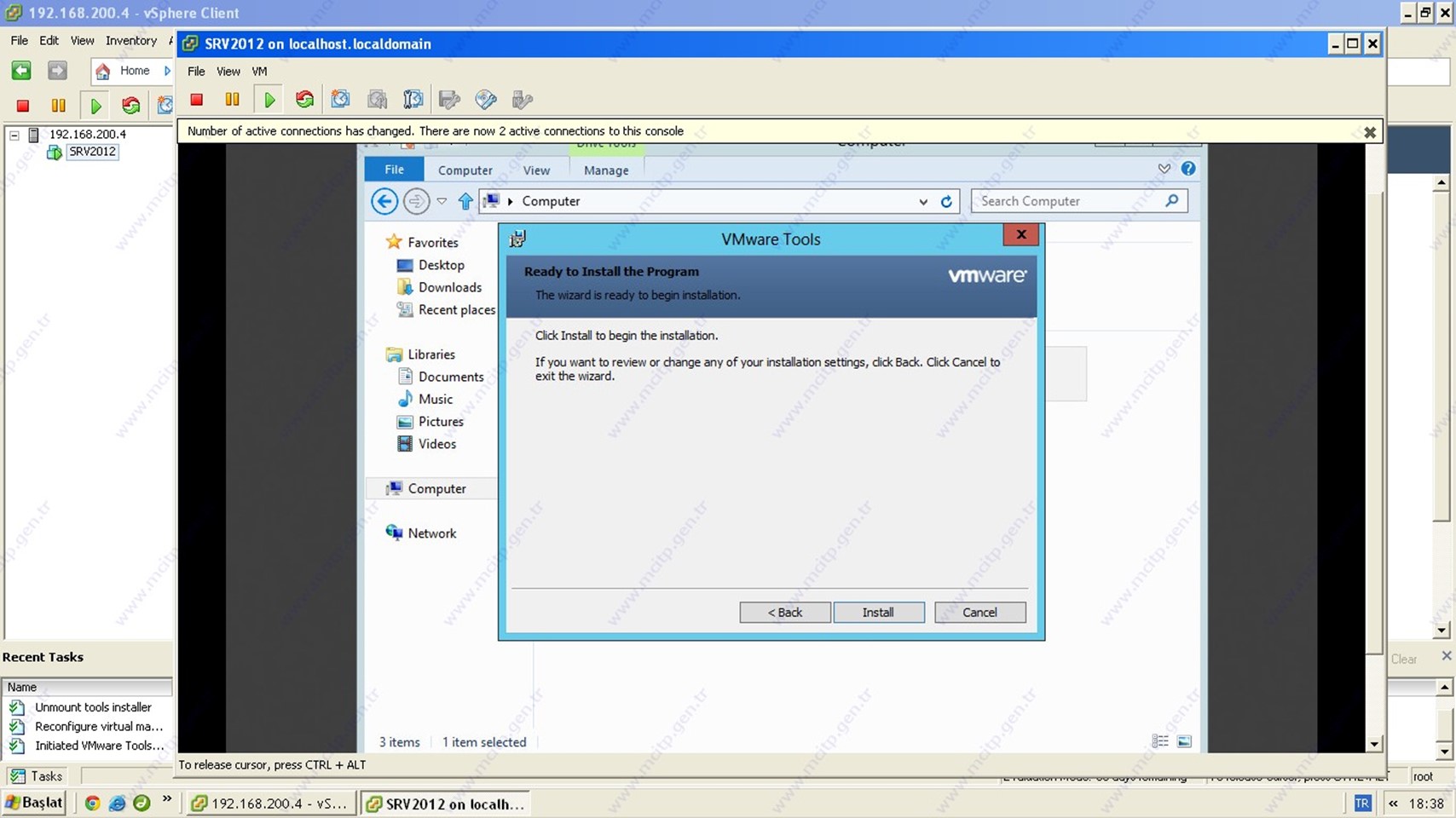Click the Home icon in vSphere Client

click(102, 71)
